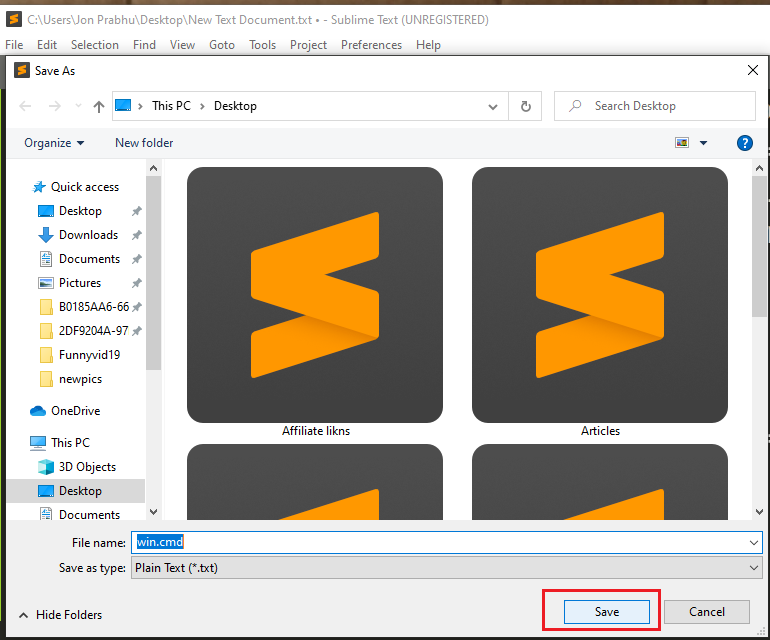
Task: Click file list scroll down arrow
Action: pyautogui.click(x=759, y=512)
